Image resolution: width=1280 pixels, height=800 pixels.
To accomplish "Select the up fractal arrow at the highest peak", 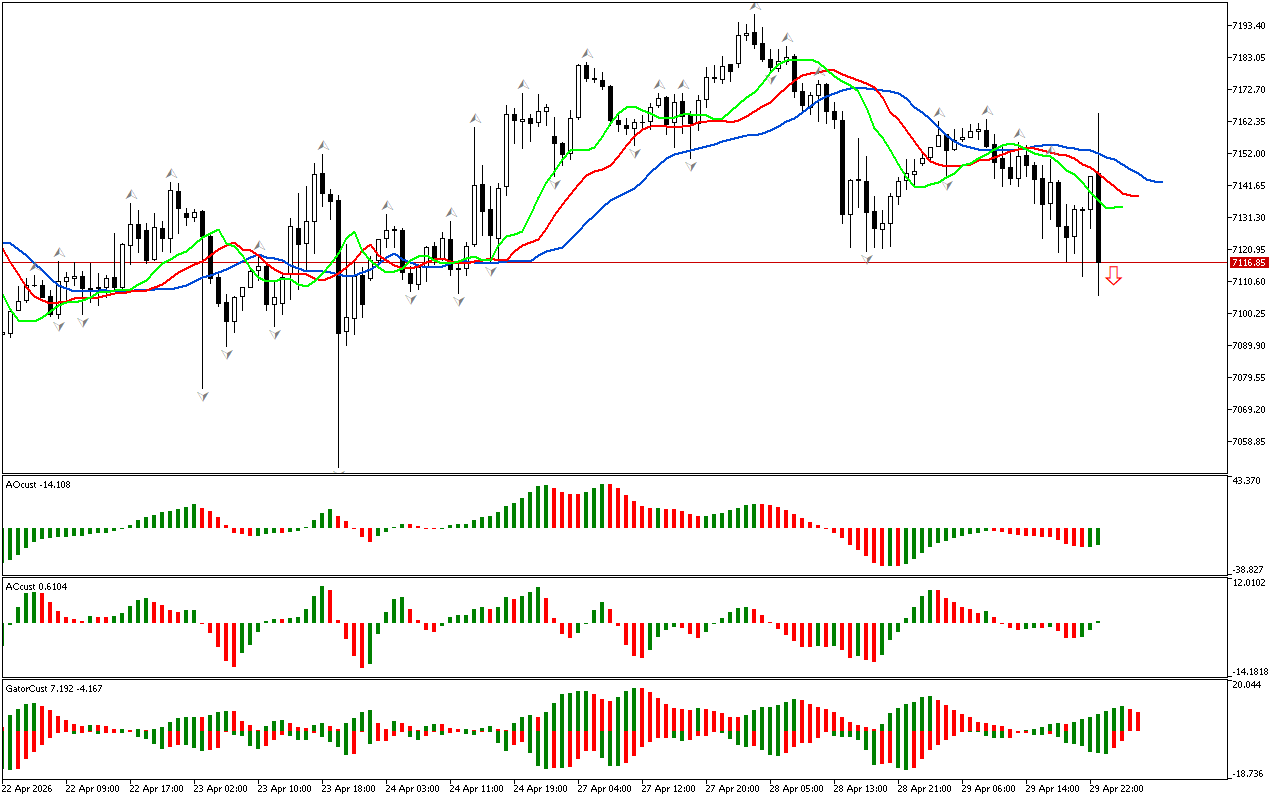I will pos(756,8).
